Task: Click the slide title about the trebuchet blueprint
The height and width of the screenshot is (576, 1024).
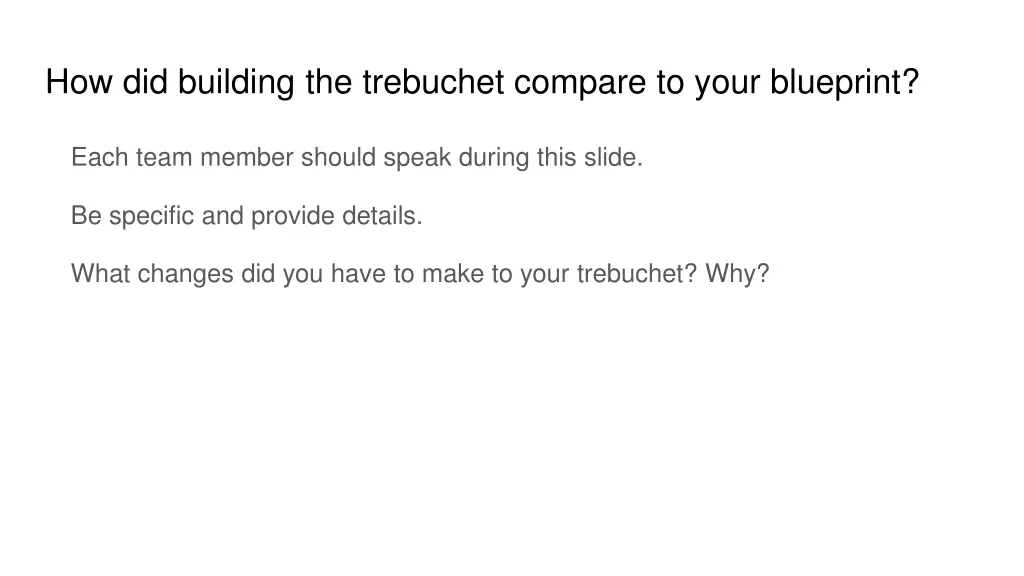Action: pyautogui.click(x=482, y=83)
